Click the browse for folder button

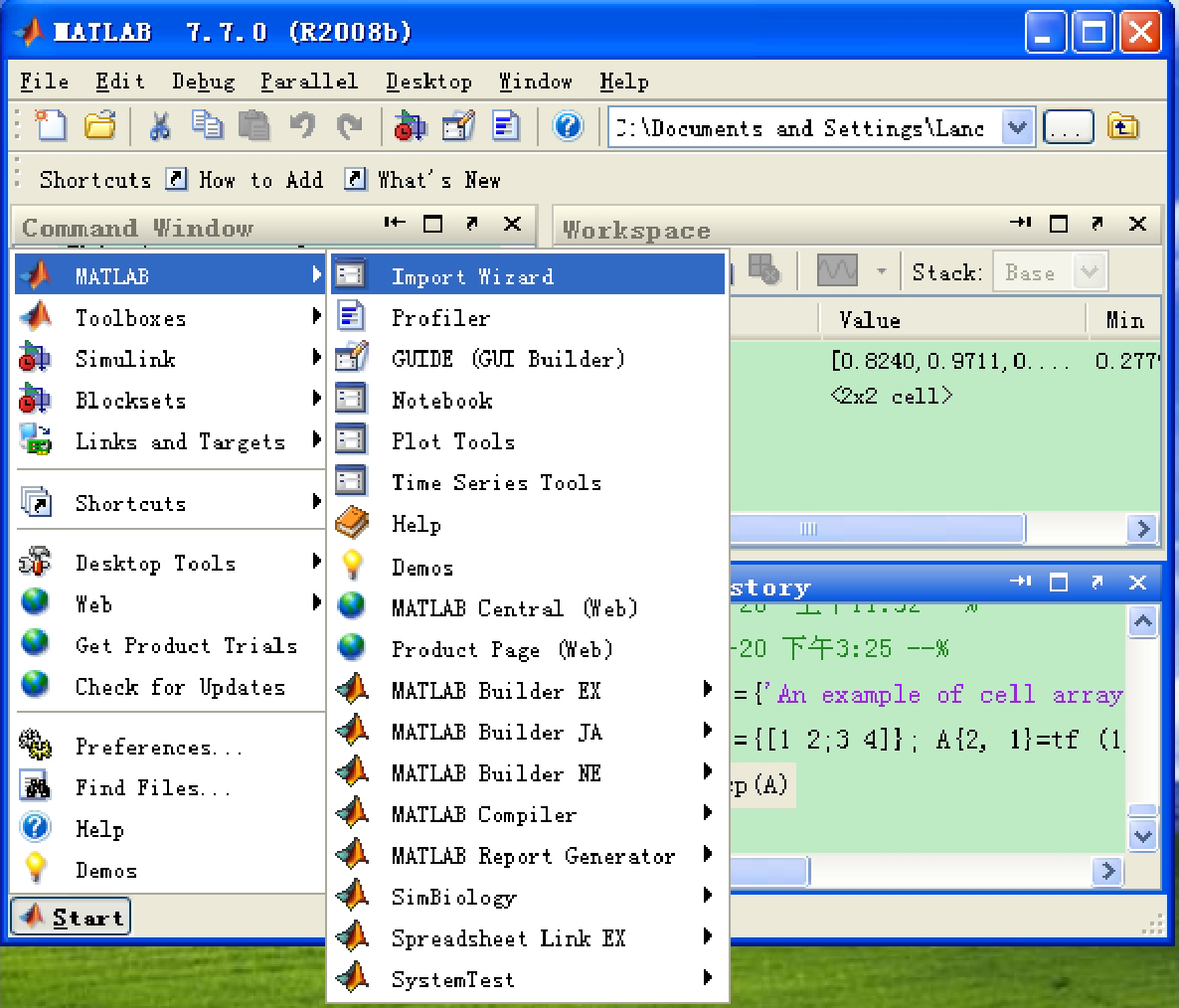point(1069,127)
